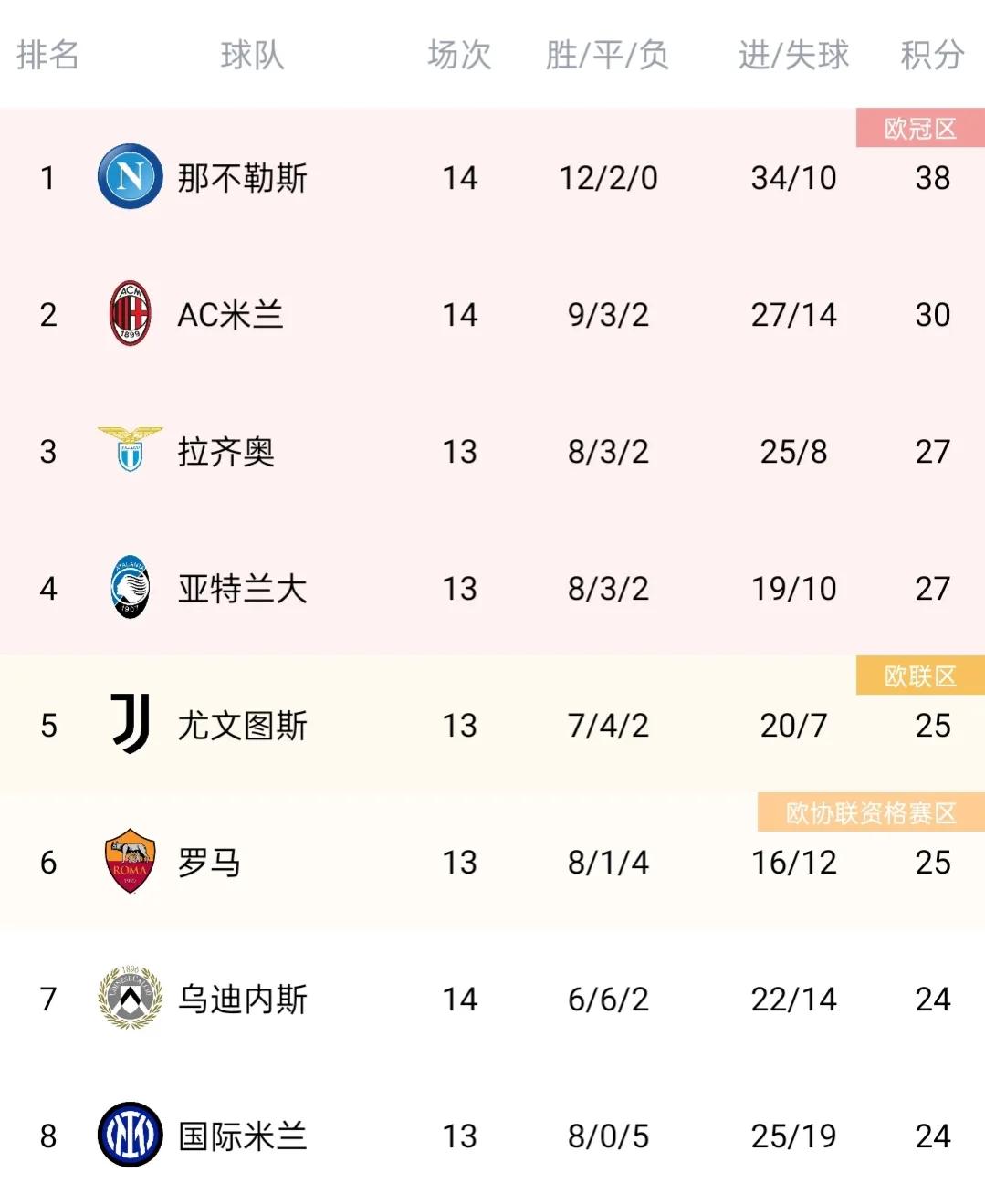
Task: Click the 欧冠区 zone label
Action: click(920, 129)
